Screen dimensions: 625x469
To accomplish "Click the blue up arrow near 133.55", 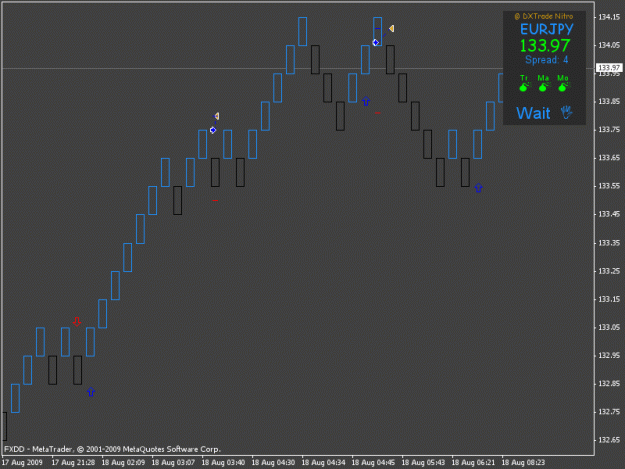I will click(478, 188).
